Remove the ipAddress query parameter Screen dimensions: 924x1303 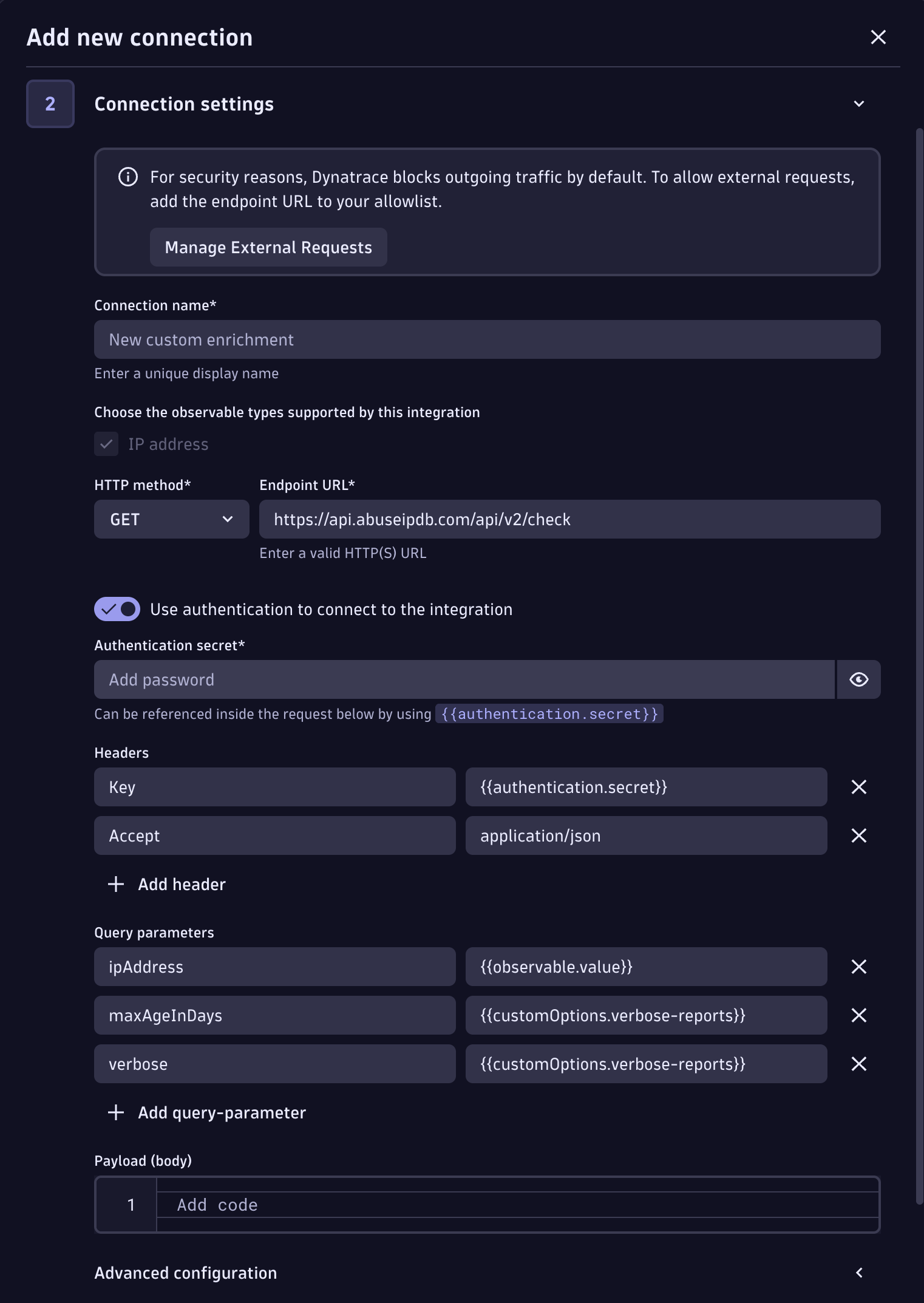coord(858,967)
